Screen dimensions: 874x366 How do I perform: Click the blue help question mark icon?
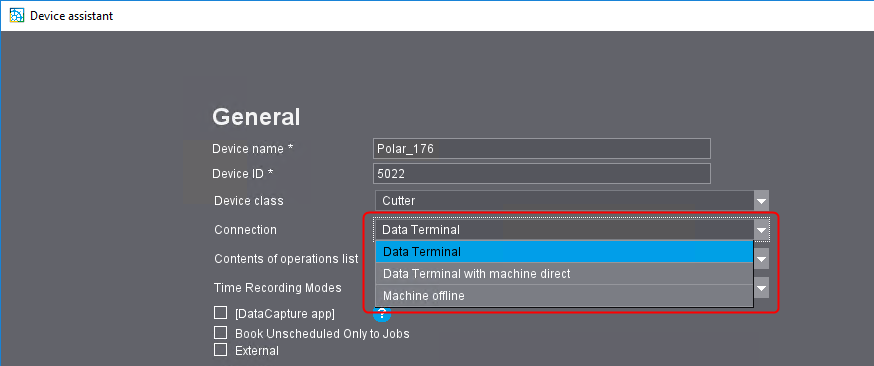click(x=382, y=314)
